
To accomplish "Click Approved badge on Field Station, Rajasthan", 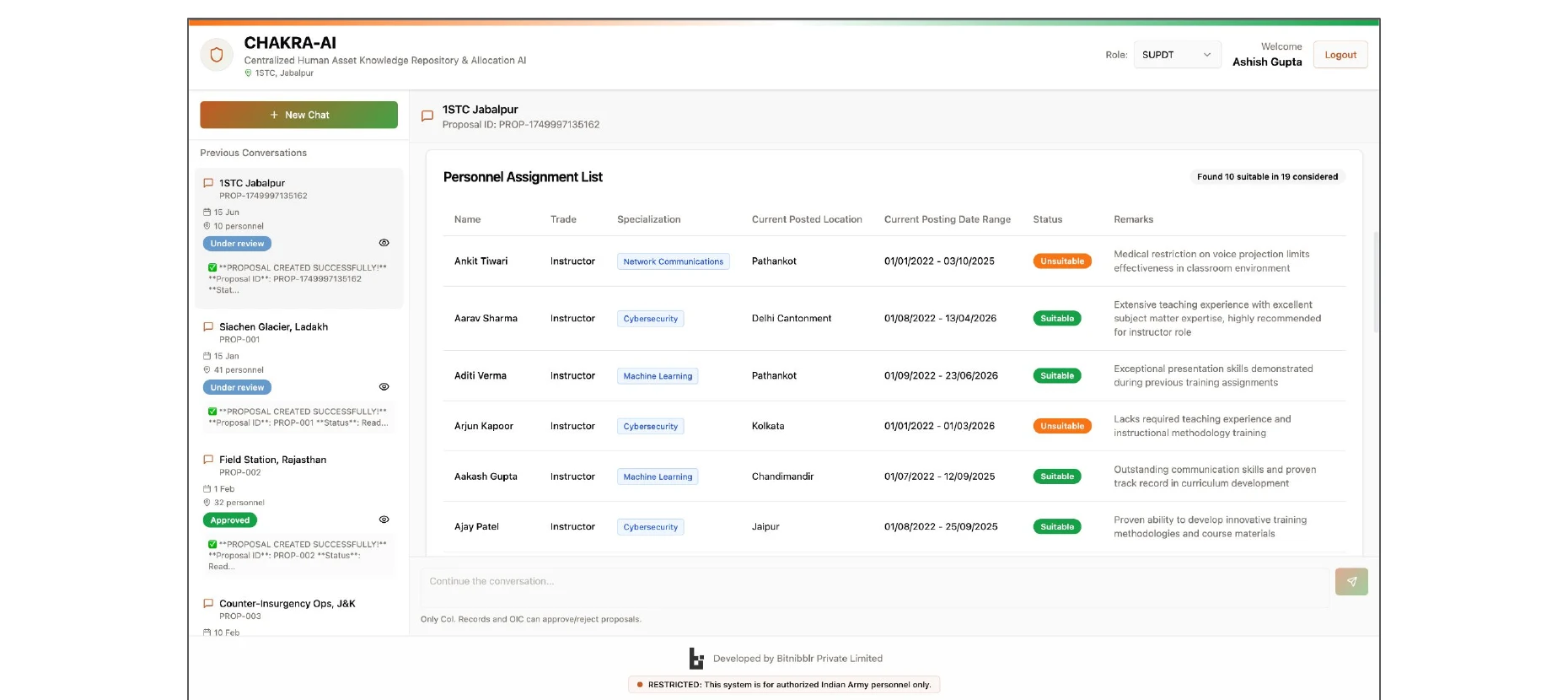I will [x=230, y=520].
